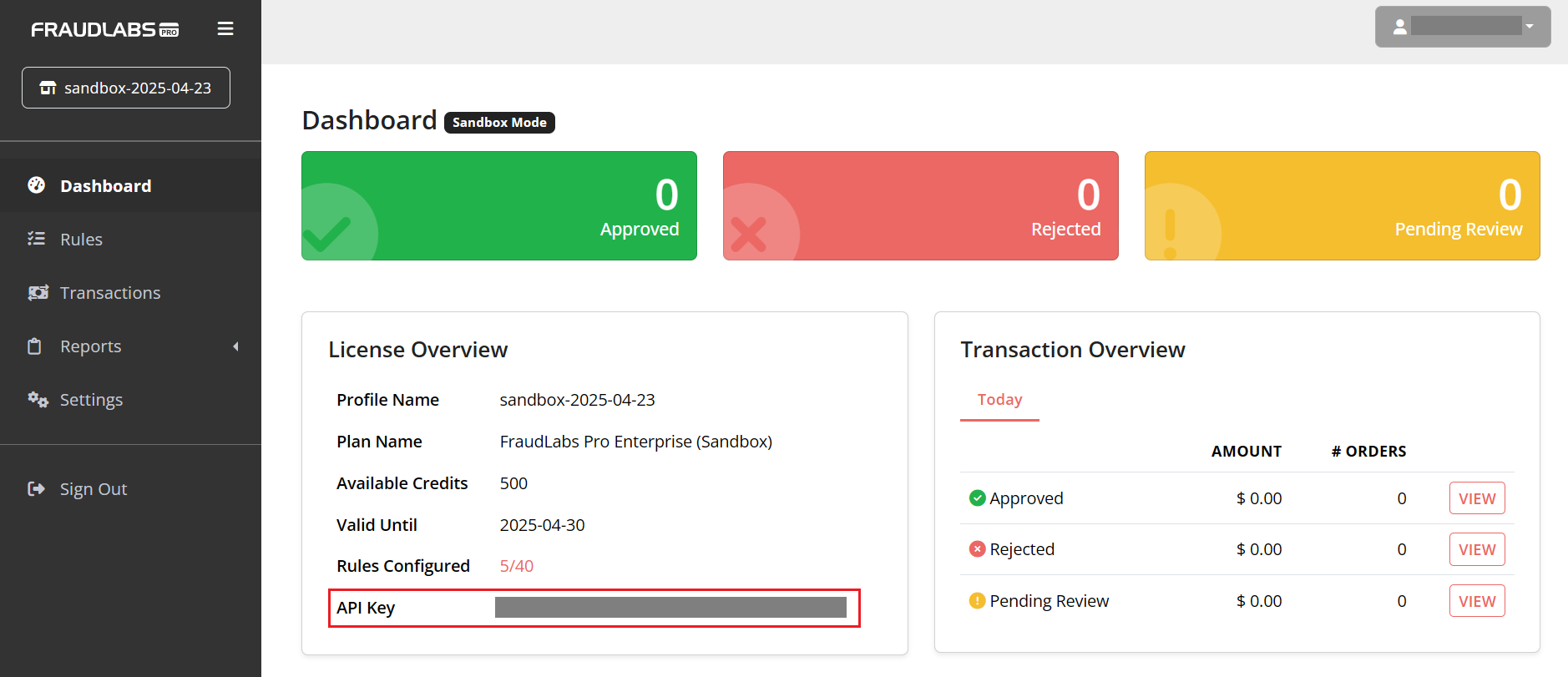Screen dimensions: 1568x677
Task: Open the sandbox-2025-04-23 profile selector
Action: (x=126, y=88)
